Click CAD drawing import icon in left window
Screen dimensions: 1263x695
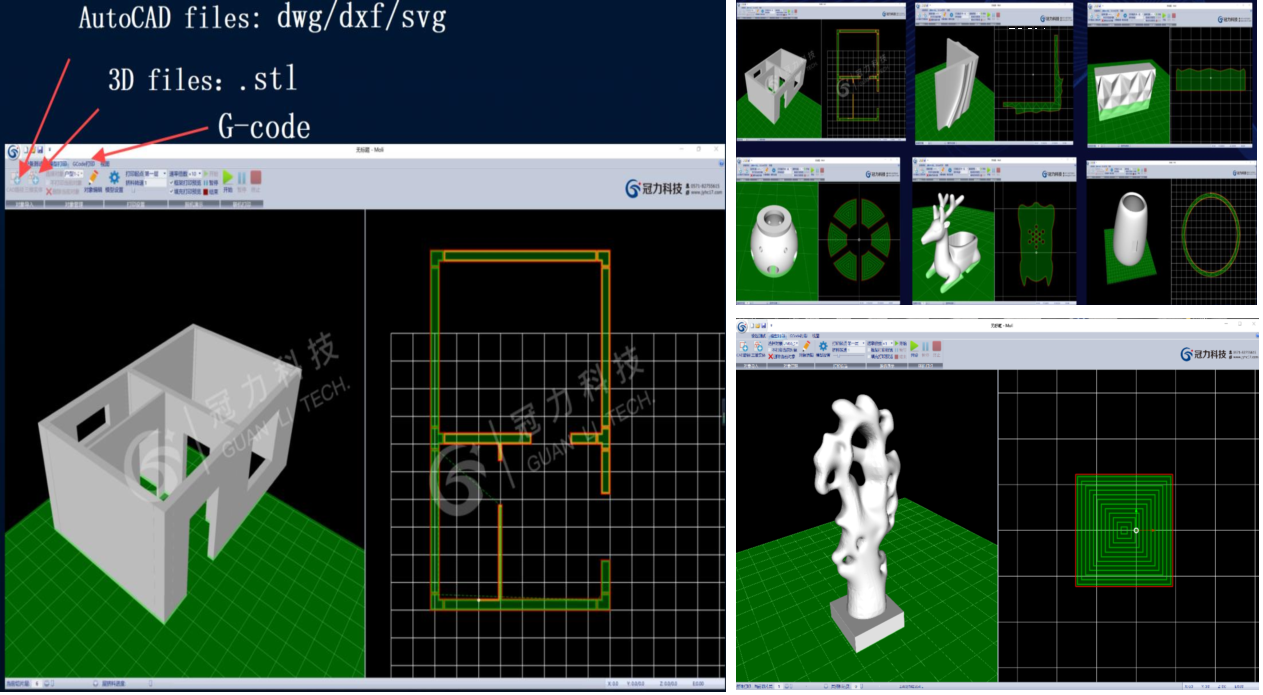pos(16,179)
